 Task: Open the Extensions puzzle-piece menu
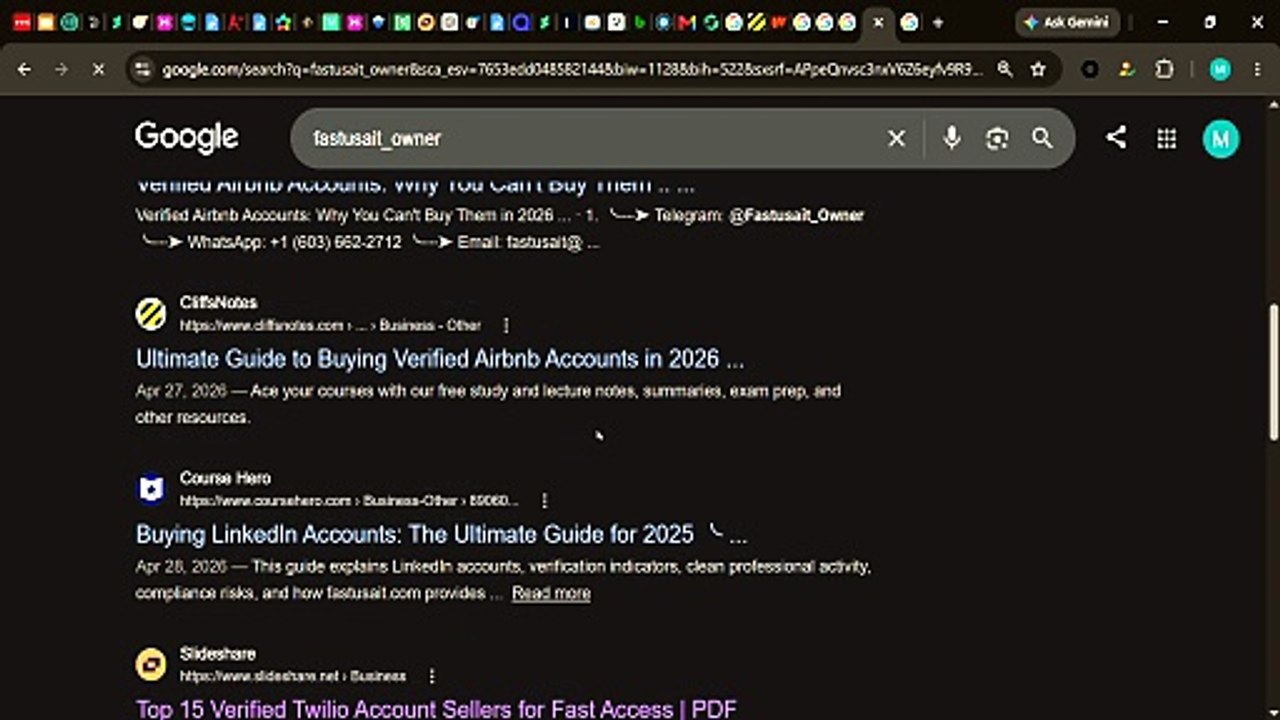tap(1164, 69)
